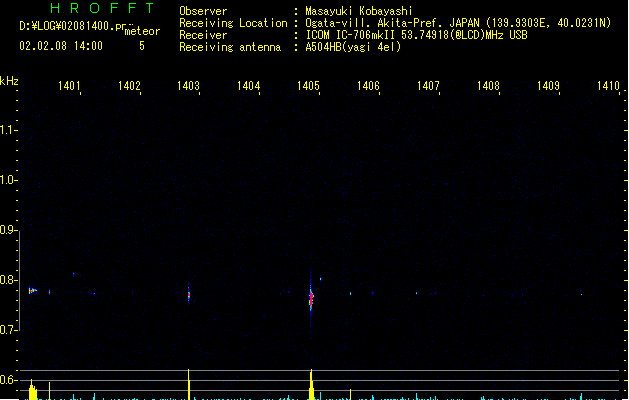Screen dimensions: 629x400
Task: Click the 'meteor' count label
Action: 142,31
